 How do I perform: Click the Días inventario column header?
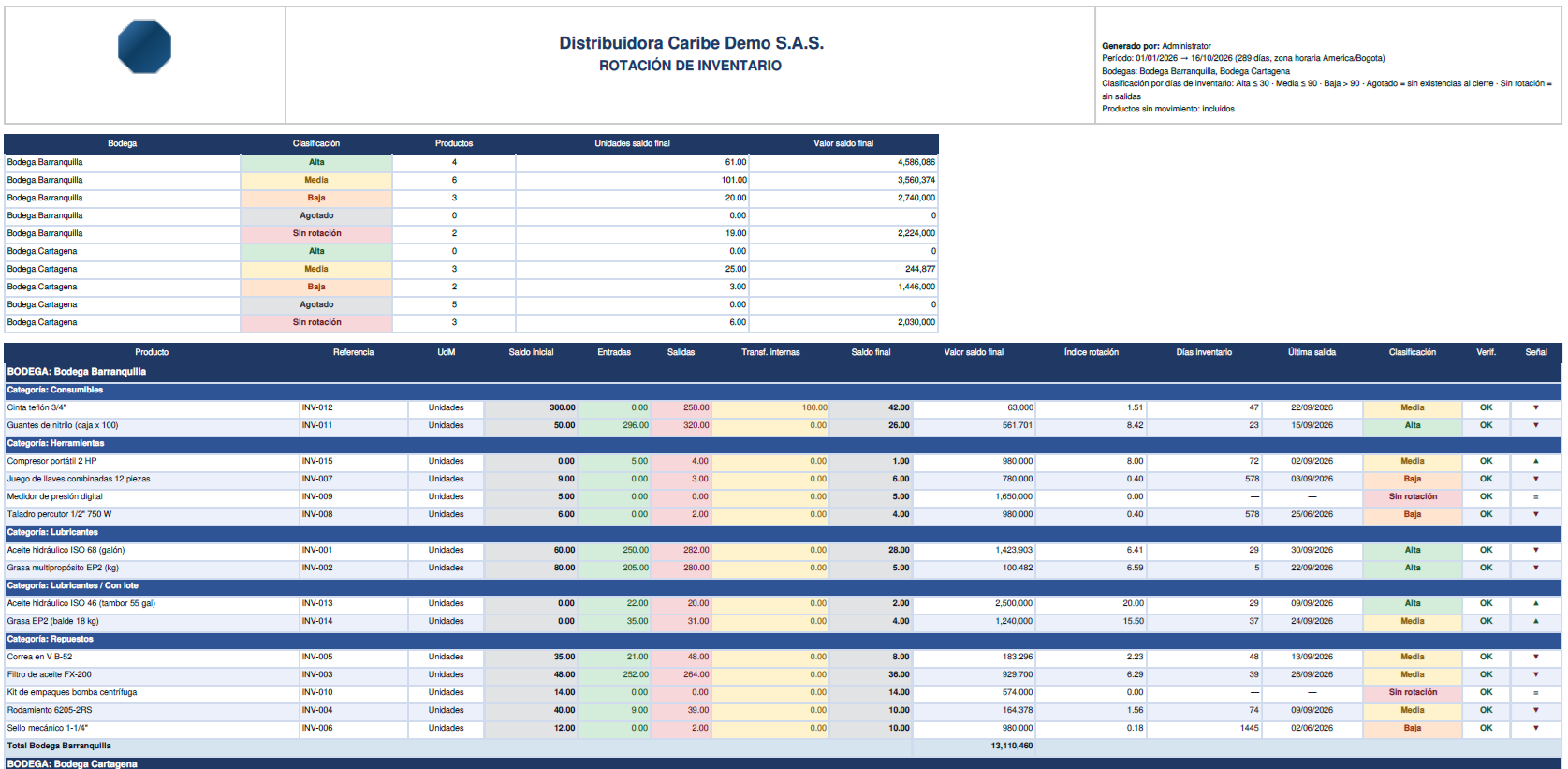[1204, 352]
